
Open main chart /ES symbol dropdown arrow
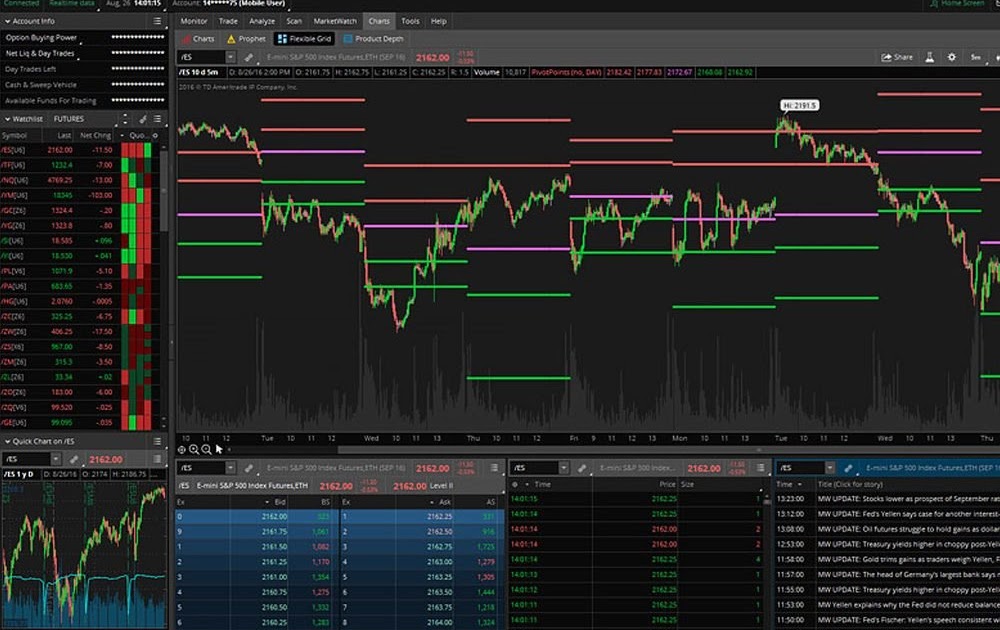[230, 57]
